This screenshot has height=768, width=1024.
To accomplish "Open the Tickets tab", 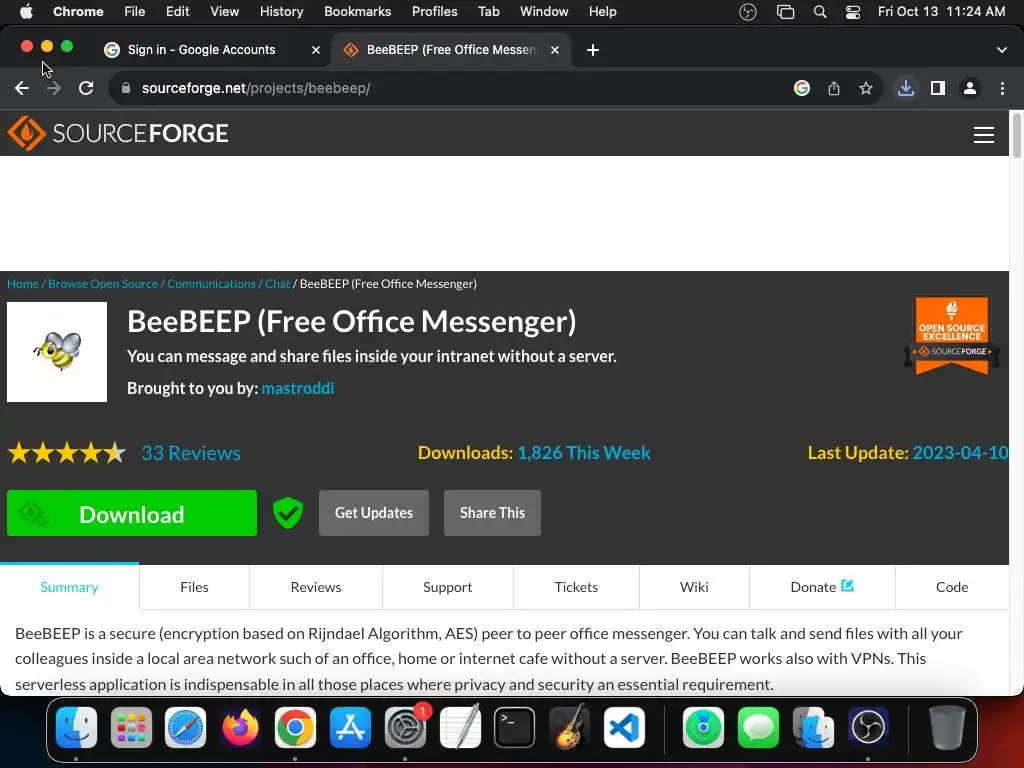I will tap(576, 587).
